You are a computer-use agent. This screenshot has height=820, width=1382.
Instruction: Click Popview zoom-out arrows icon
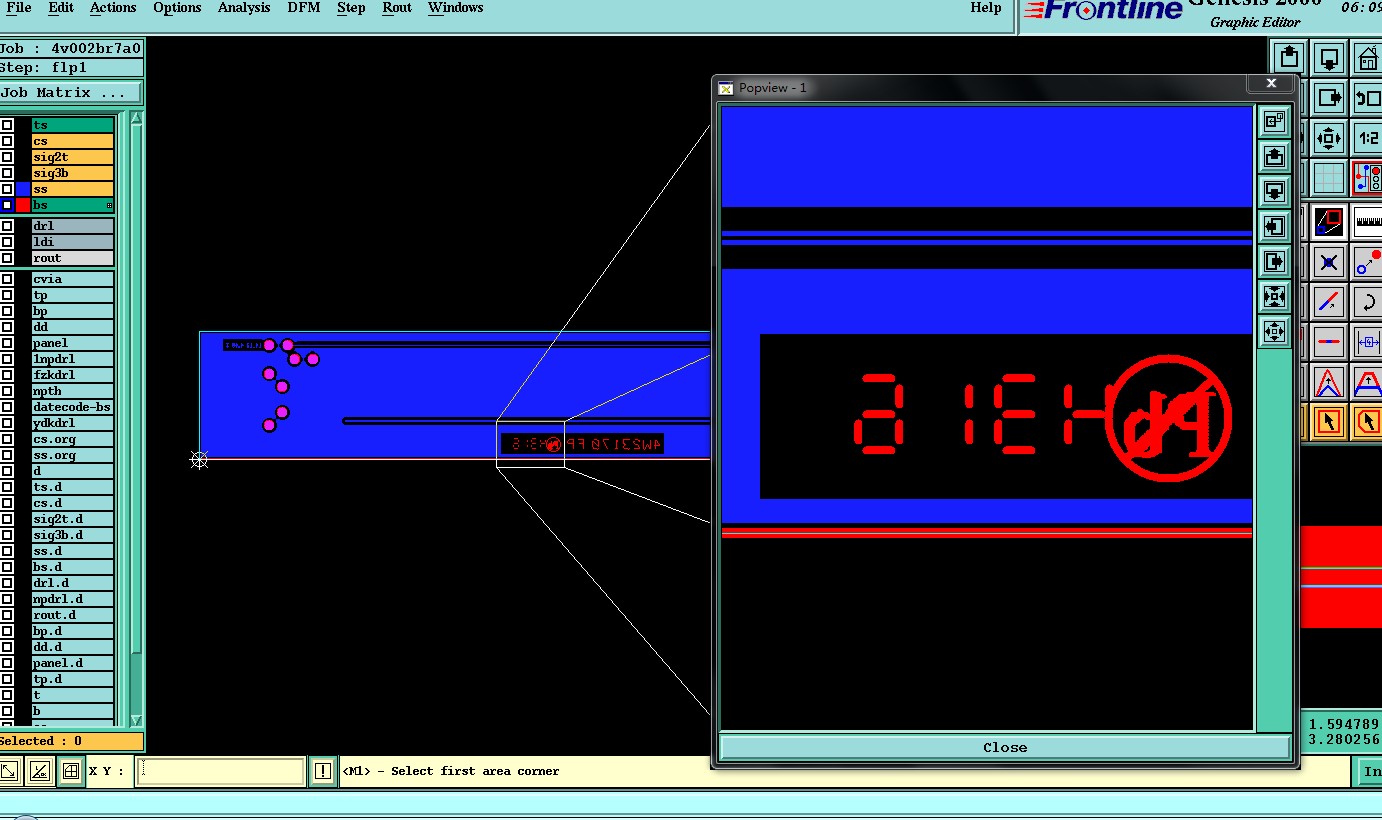pos(1274,331)
